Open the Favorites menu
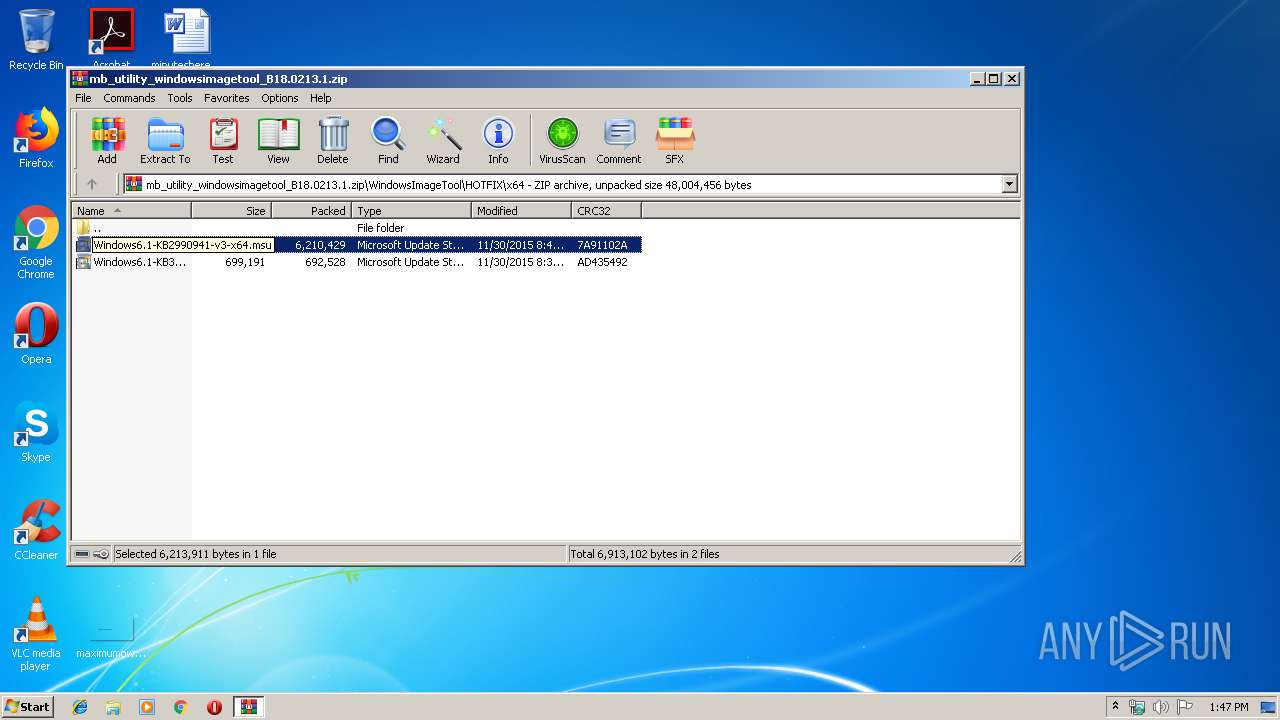The image size is (1280, 720). point(227,98)
